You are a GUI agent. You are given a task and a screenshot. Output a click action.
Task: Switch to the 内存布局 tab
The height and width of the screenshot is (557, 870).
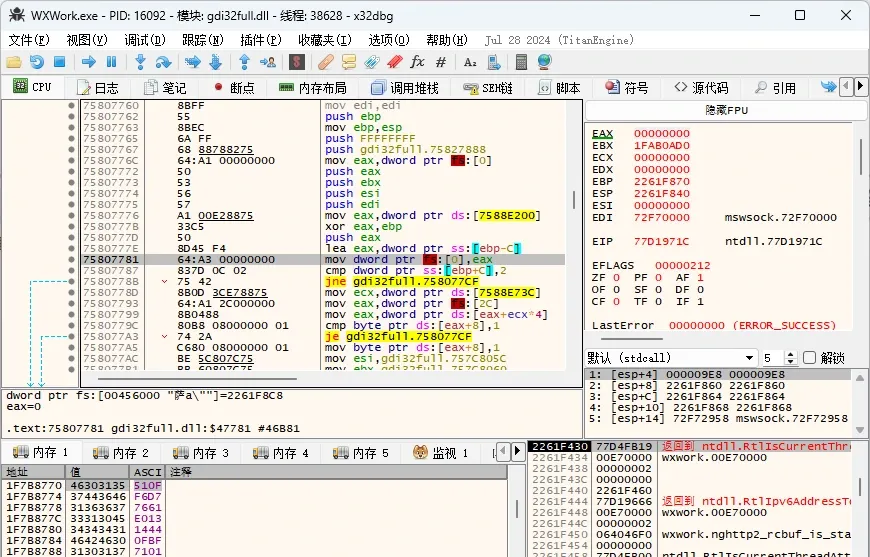312,88
